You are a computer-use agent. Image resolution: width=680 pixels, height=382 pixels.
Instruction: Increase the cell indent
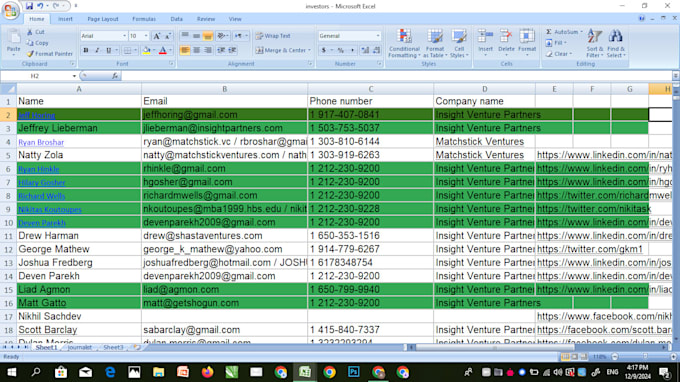(232, 50)
